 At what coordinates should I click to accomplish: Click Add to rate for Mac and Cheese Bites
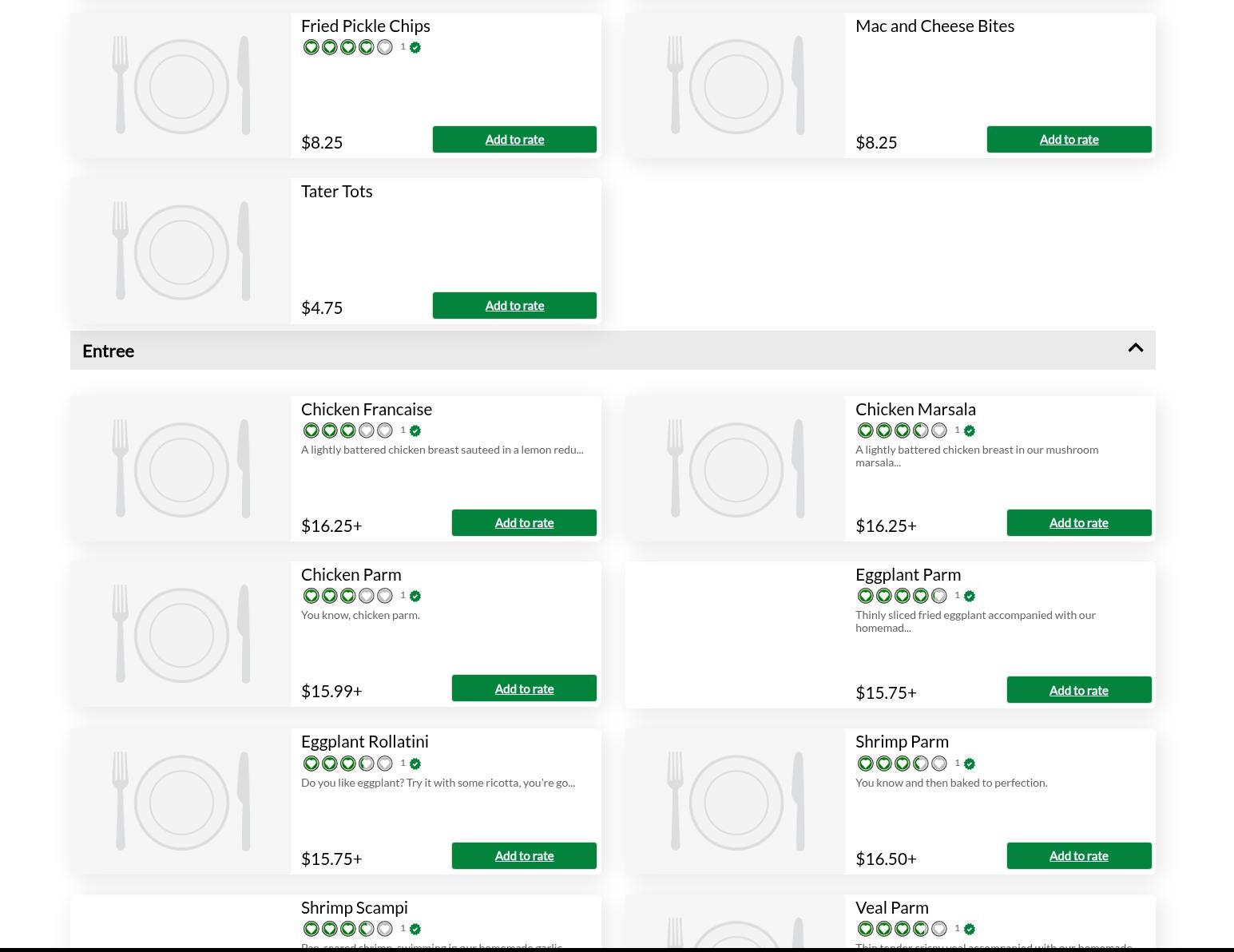pyautogui.click(x=1069, y=139)
